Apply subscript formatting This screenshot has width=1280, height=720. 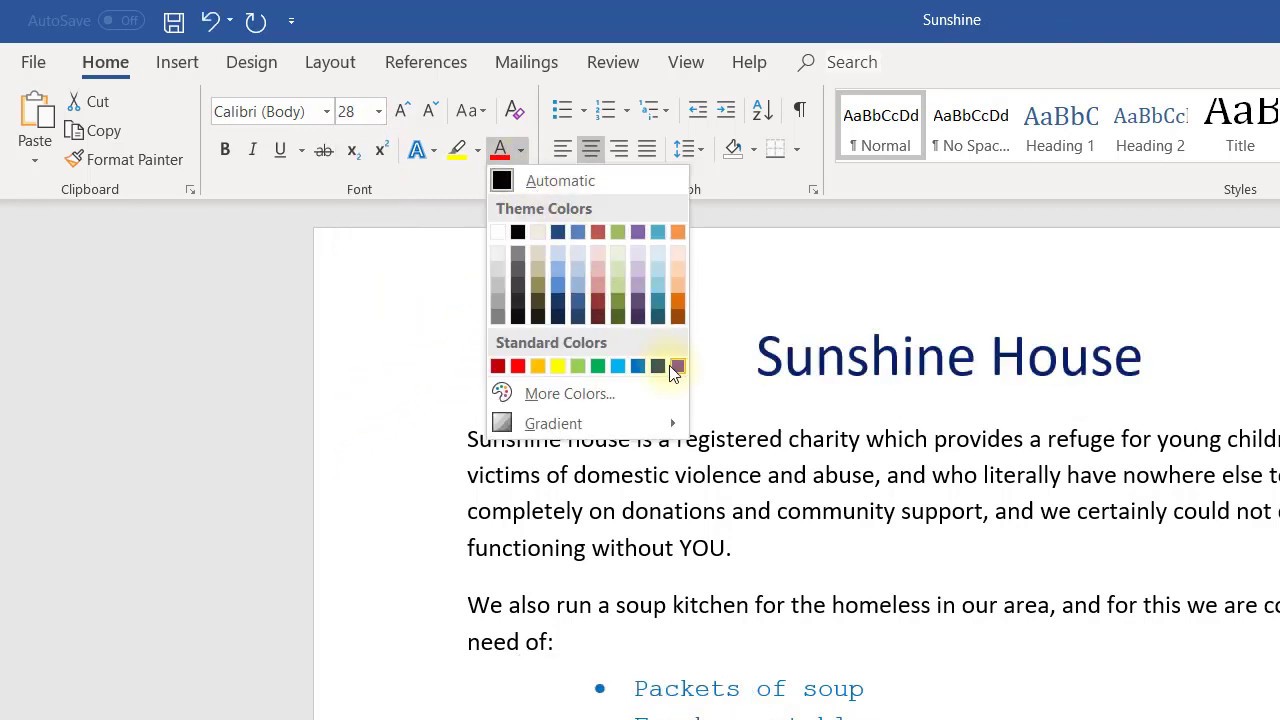pos(352,150)
